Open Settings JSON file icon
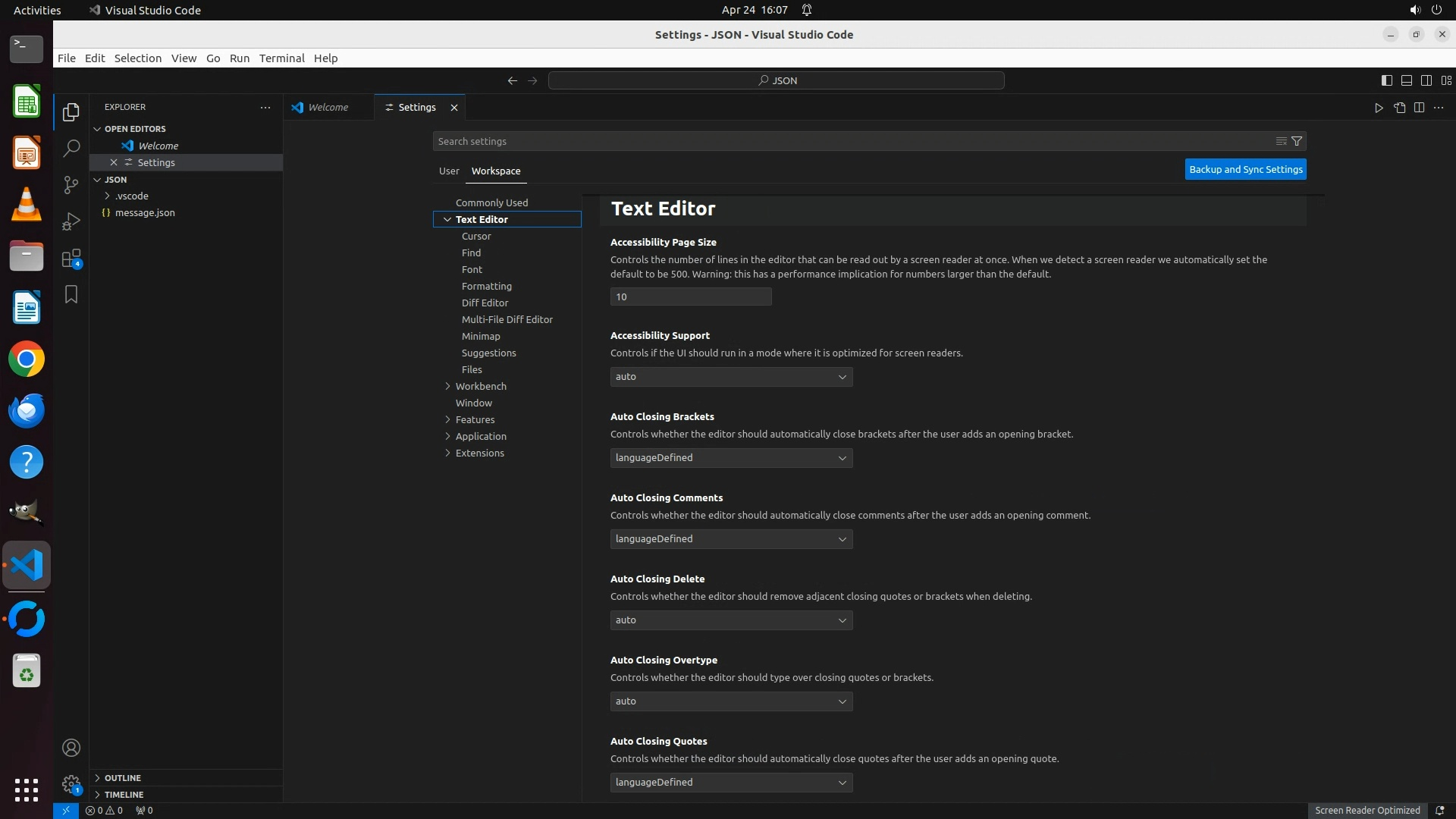This screenshot has width=1456, height=819. pos(1399,108)
